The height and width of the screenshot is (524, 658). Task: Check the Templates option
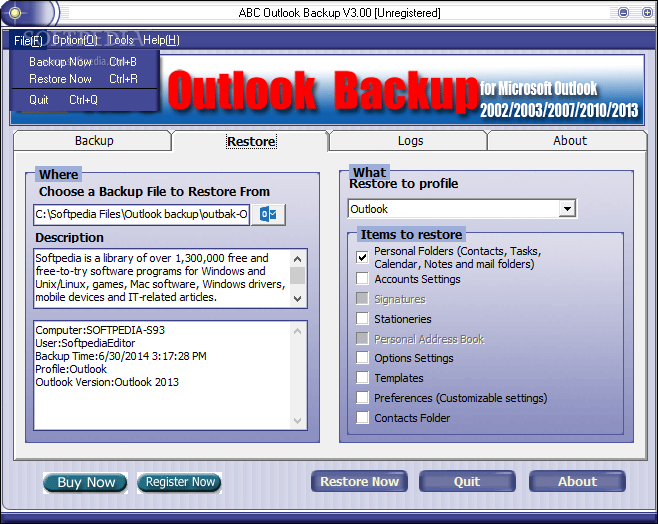pos(362,378)
